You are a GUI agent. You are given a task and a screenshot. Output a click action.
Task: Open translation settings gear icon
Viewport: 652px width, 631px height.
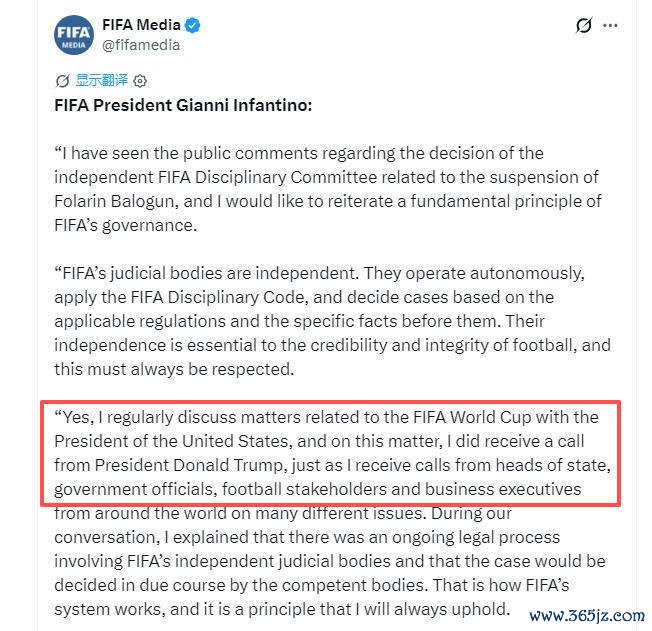tap(140, 81)
